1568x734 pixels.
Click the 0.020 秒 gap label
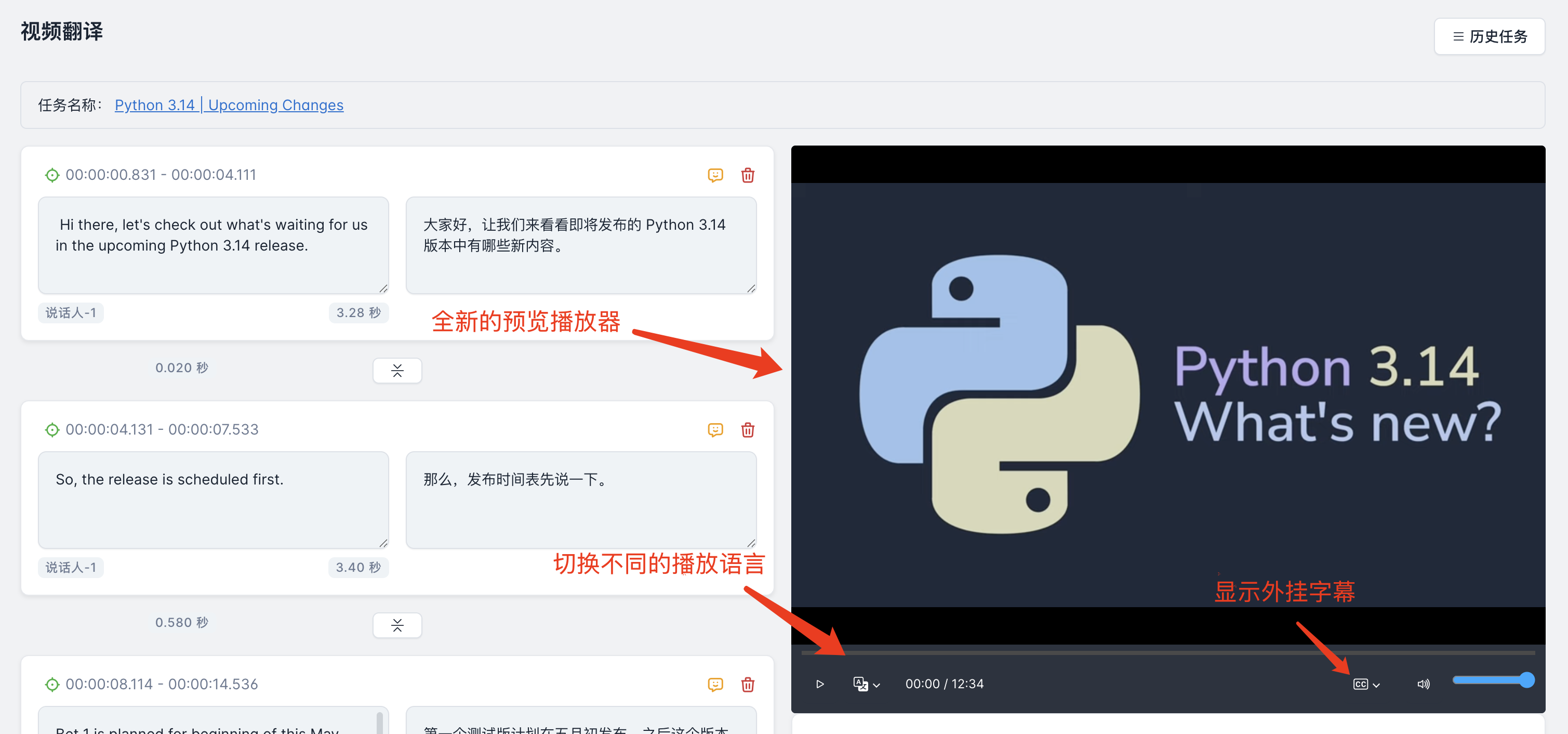click(x=181, y=368)
